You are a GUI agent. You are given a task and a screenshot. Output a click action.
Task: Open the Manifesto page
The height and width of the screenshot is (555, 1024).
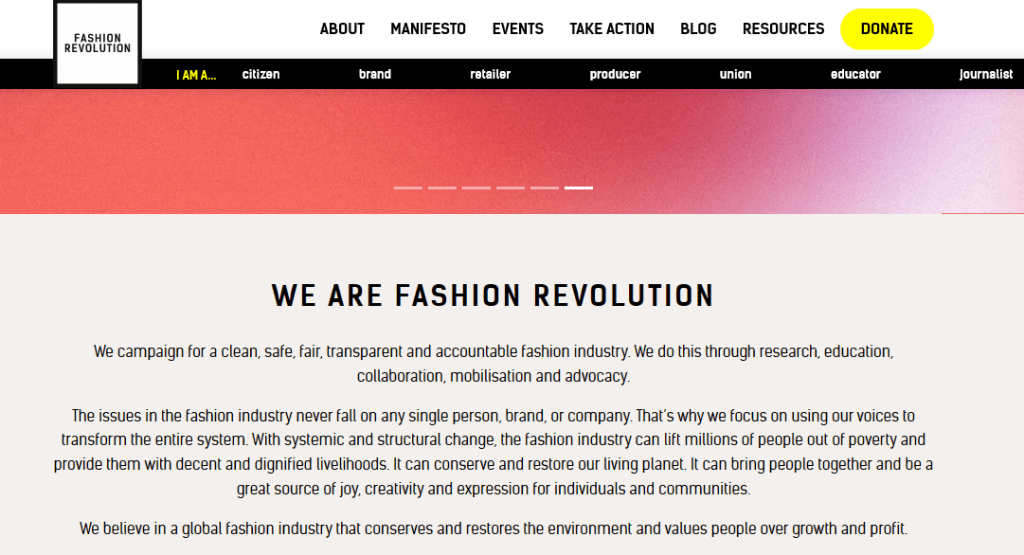(x=428, y=29)
